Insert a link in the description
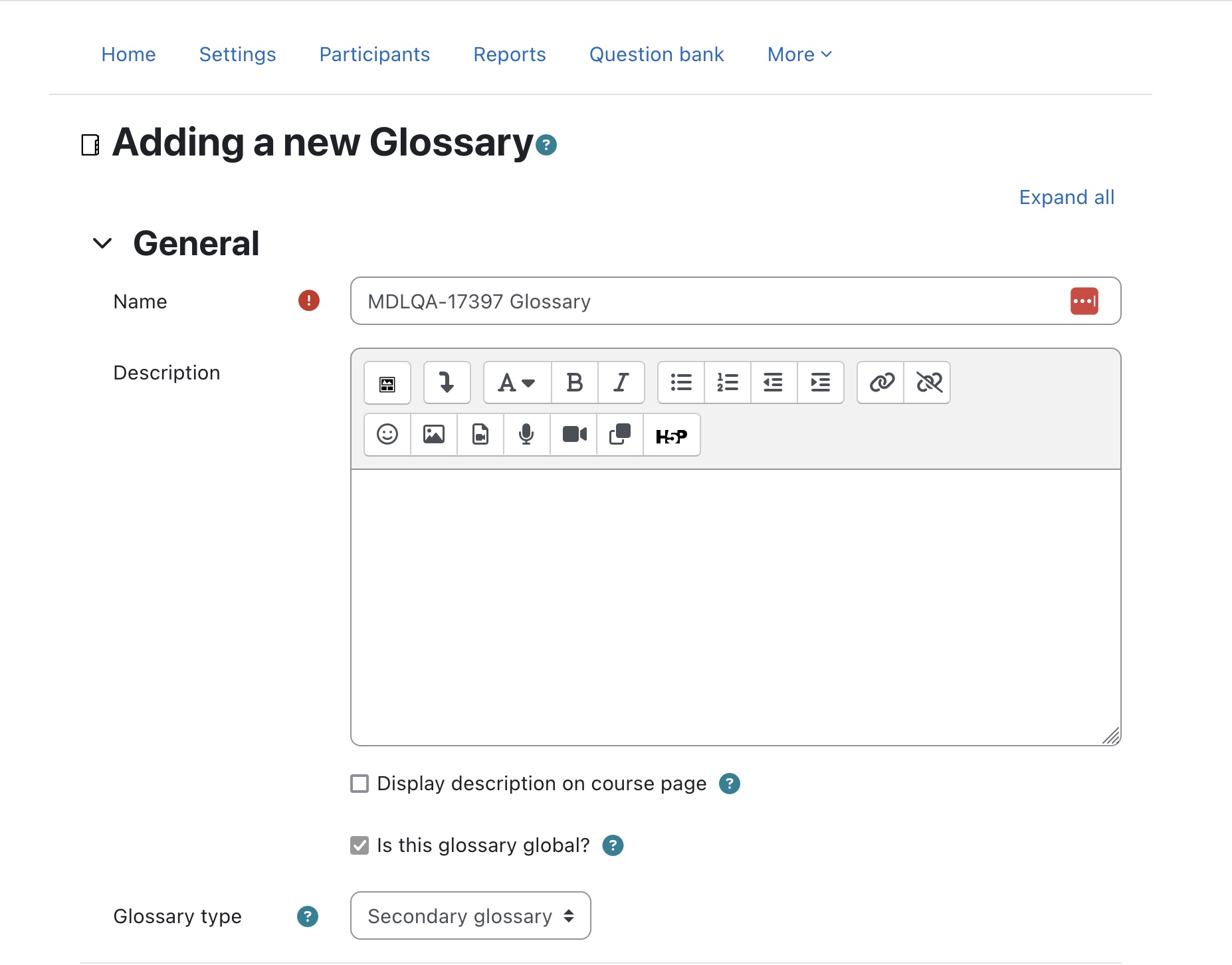The image size is (1232, 965). (x=881, y=383)
